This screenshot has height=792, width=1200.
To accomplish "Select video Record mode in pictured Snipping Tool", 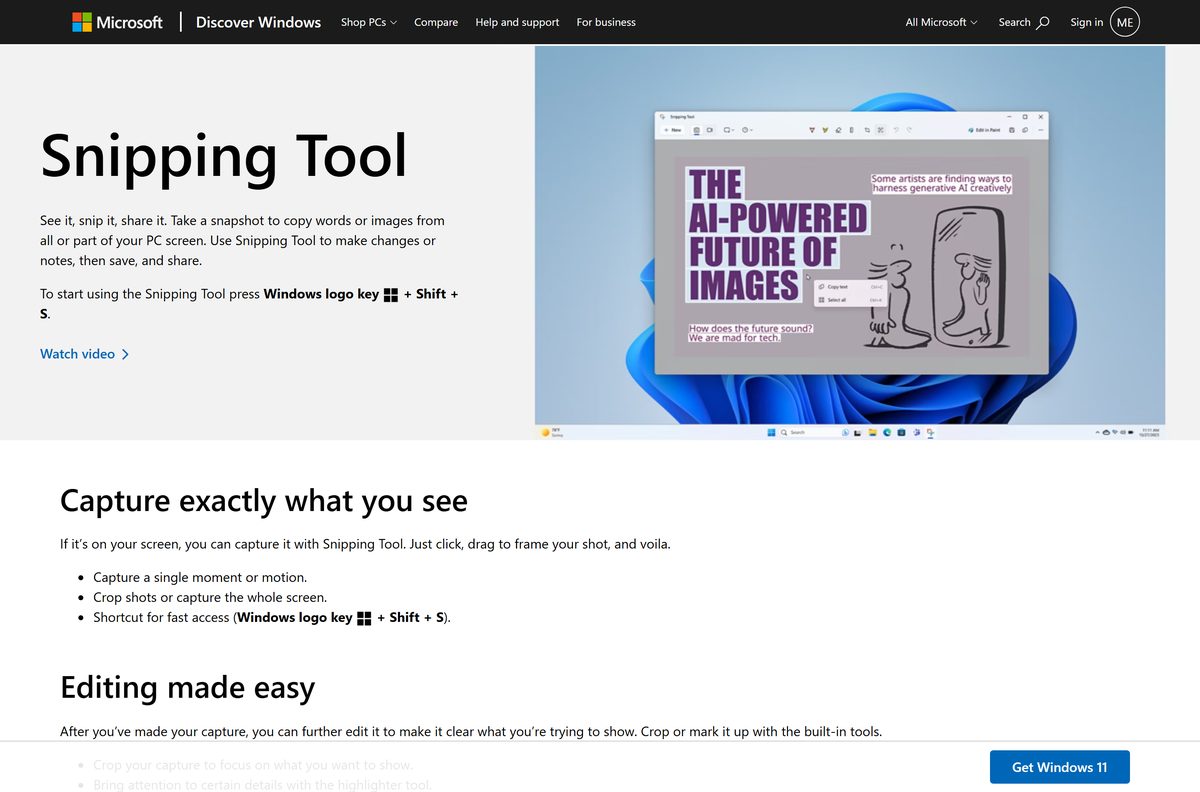I will pyautogui.click(x=710, y=130).
